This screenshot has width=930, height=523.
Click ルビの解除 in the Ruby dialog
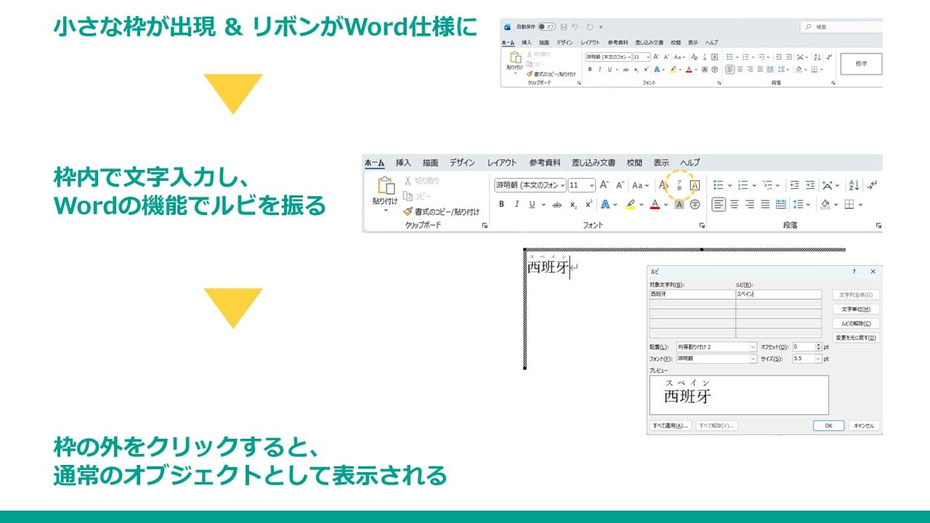pos(856,323)
